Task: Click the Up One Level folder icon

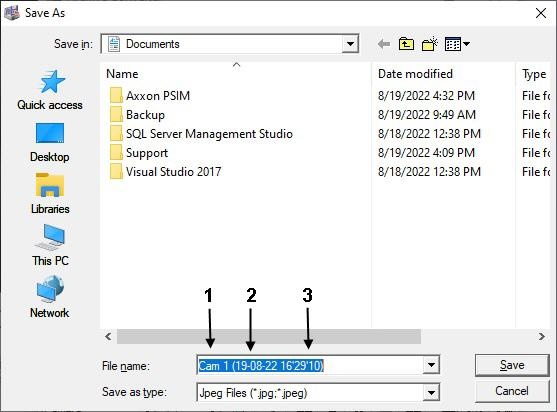Action: 406,44
